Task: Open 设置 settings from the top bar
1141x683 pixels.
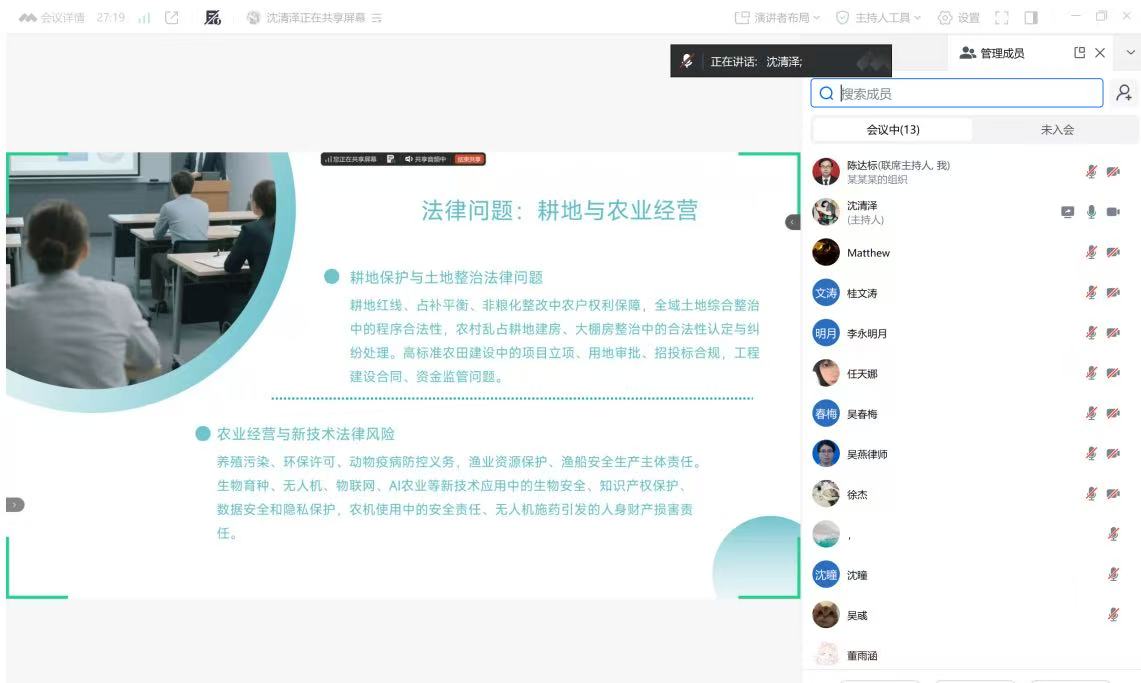Action: click(958, 18)
